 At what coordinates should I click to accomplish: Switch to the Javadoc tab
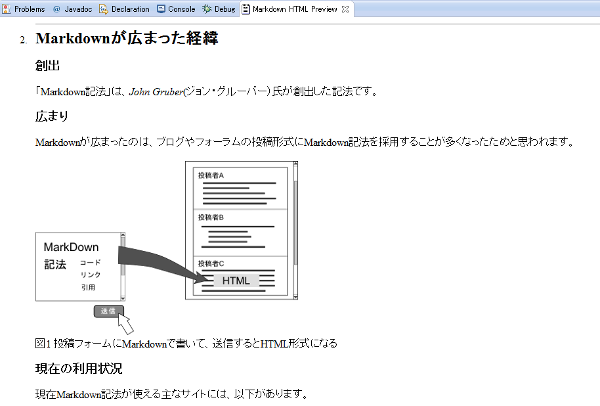[73, 9]
